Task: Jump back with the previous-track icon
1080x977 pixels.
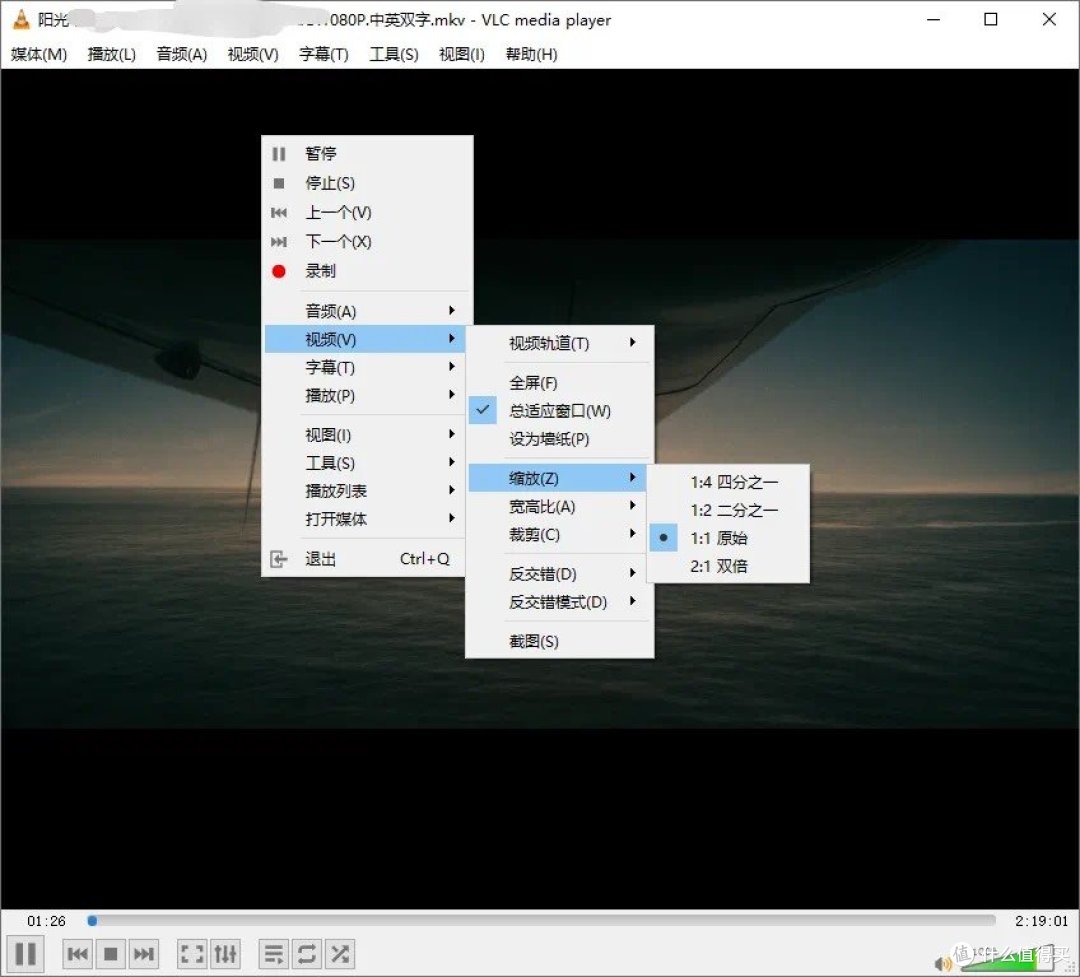Action: pos(77,953)
